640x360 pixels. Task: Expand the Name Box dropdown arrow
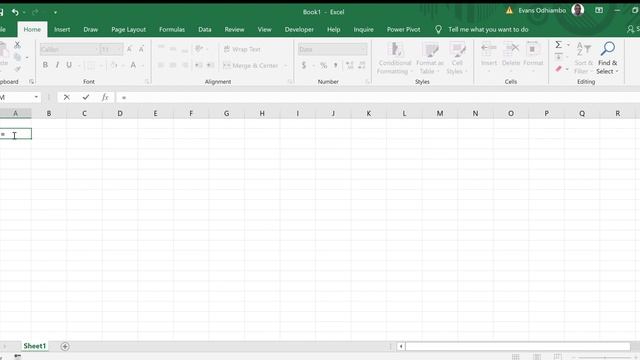(x=36, y=97)
